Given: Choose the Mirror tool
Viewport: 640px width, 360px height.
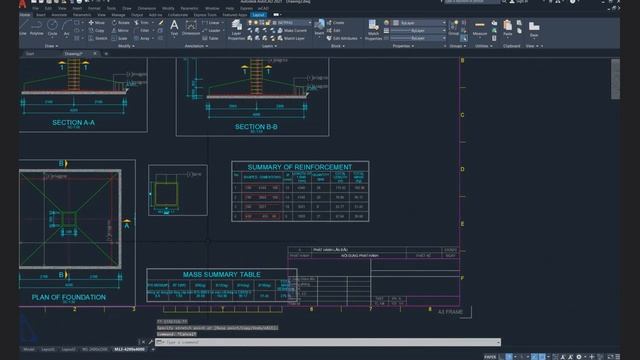Looking at the screenshot, I should coord(120,31).
